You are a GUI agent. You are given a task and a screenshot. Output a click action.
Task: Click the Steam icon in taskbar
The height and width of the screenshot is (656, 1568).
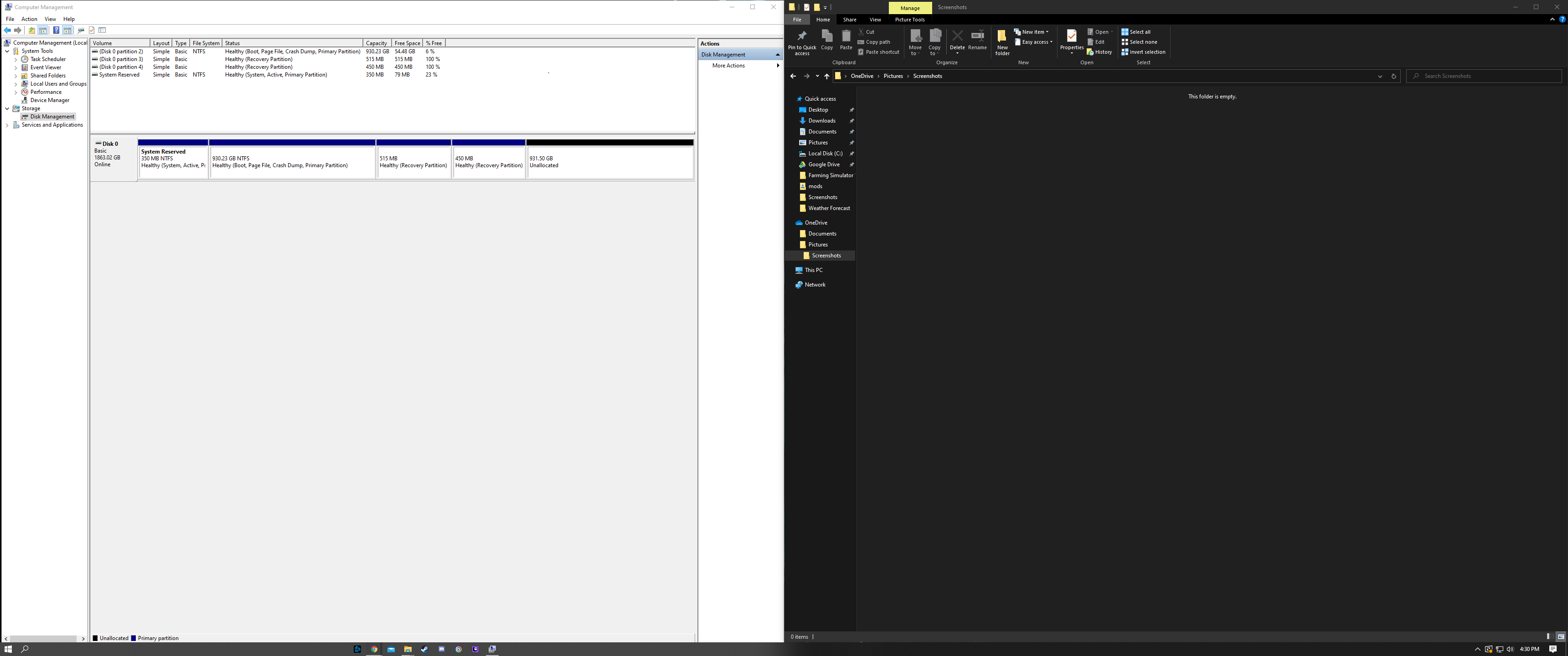[x=424, y=649]
